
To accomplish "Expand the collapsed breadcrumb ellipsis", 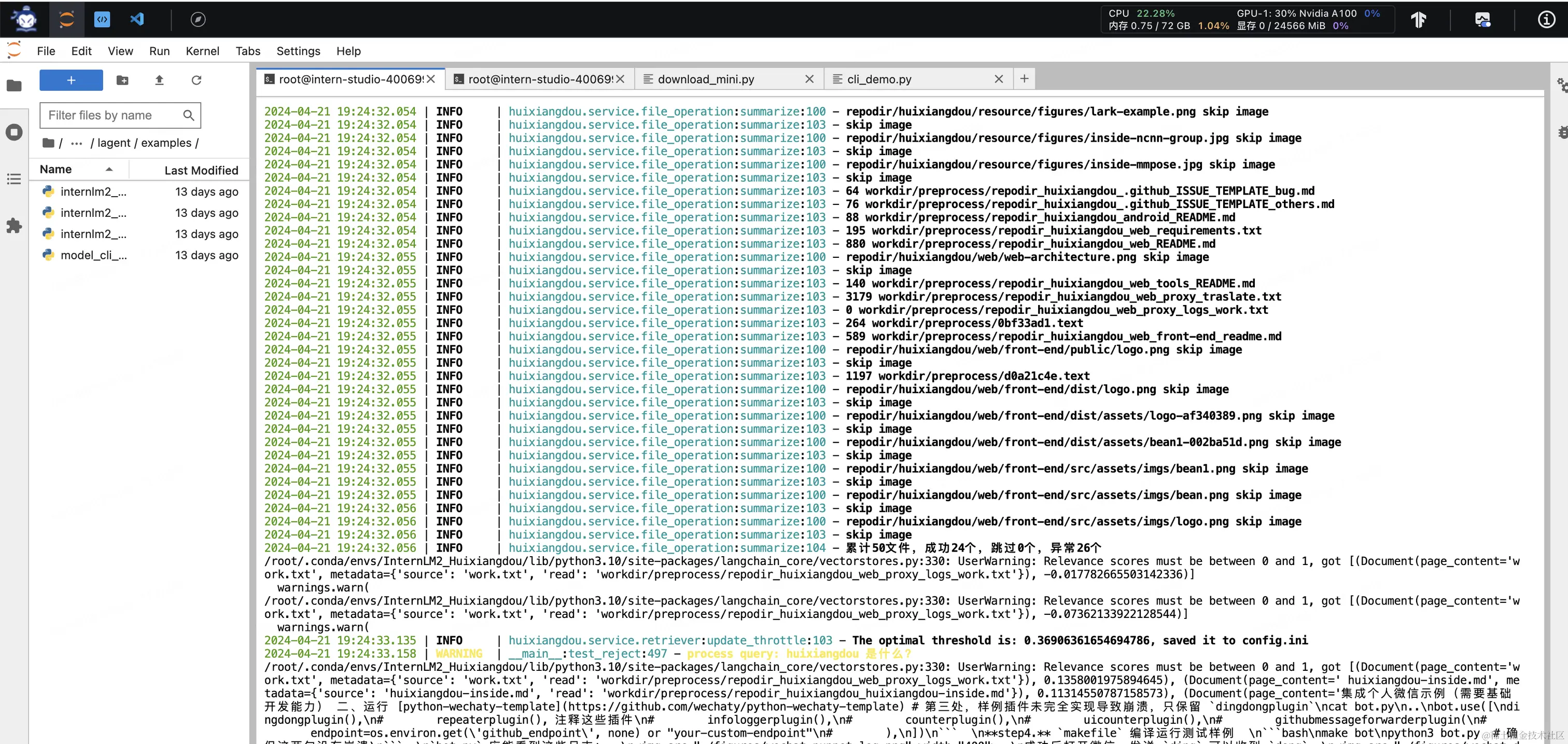I will (x=76, y=143).
